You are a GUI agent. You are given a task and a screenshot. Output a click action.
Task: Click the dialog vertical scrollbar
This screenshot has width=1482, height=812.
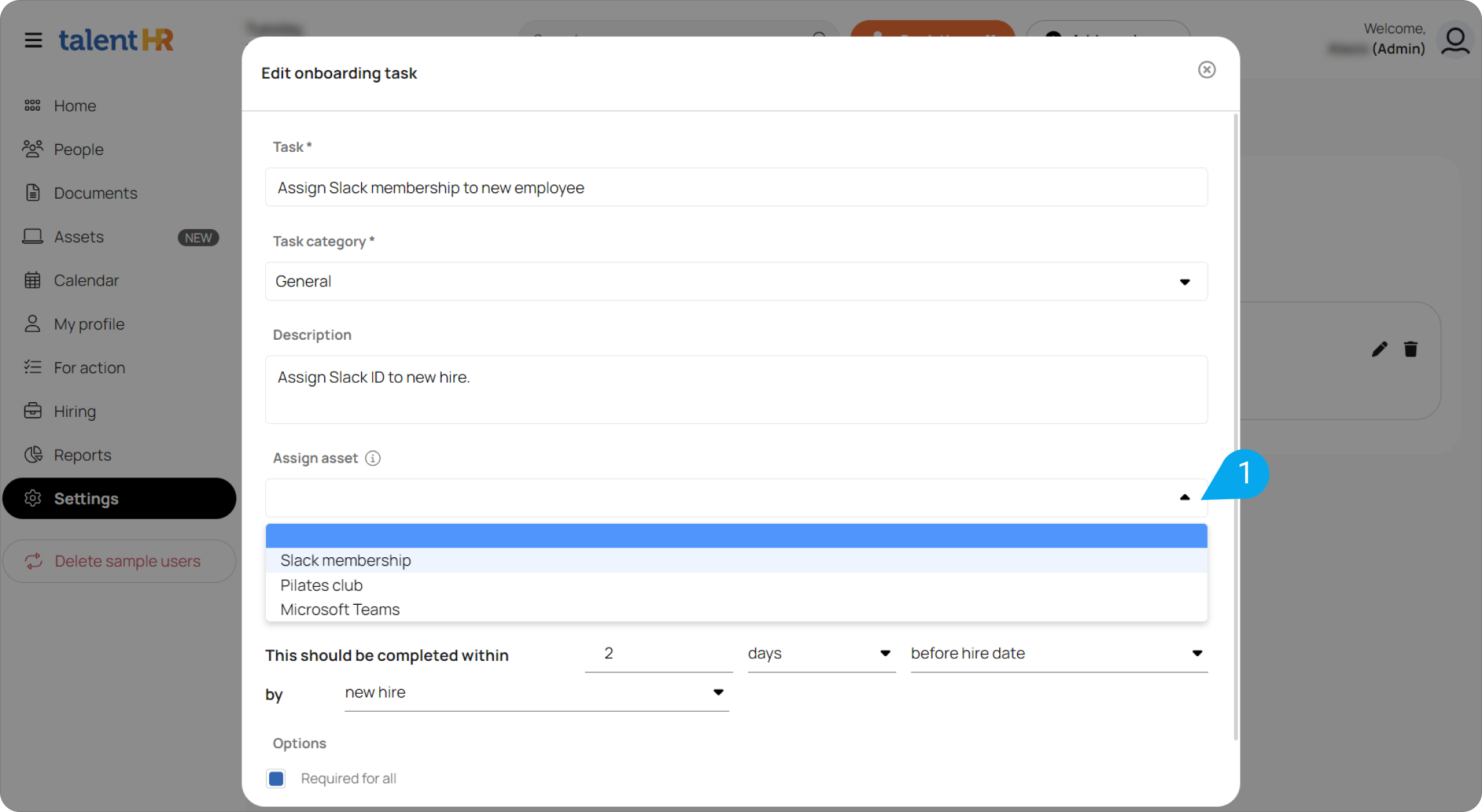[1235, 427]
